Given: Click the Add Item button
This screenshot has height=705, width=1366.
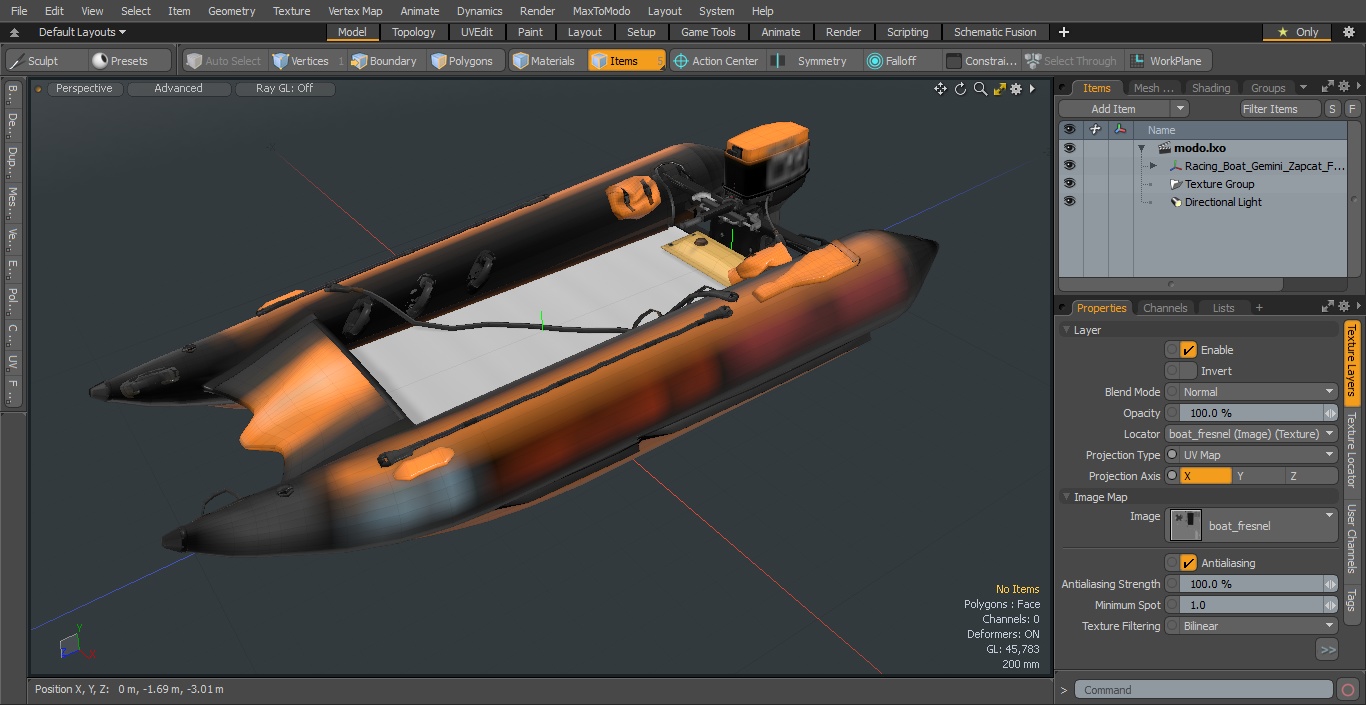Looking at the screenshot, I should (x=1114, y=109).
